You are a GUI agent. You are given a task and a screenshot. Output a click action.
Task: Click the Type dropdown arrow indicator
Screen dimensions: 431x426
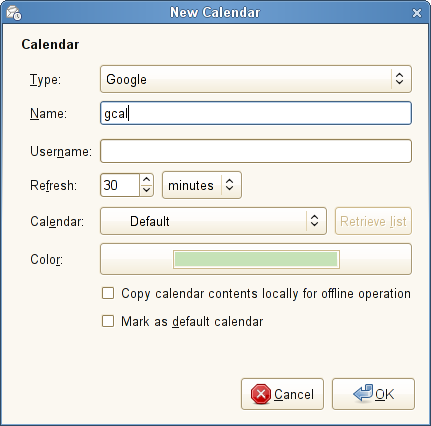[x=399, y=79]
